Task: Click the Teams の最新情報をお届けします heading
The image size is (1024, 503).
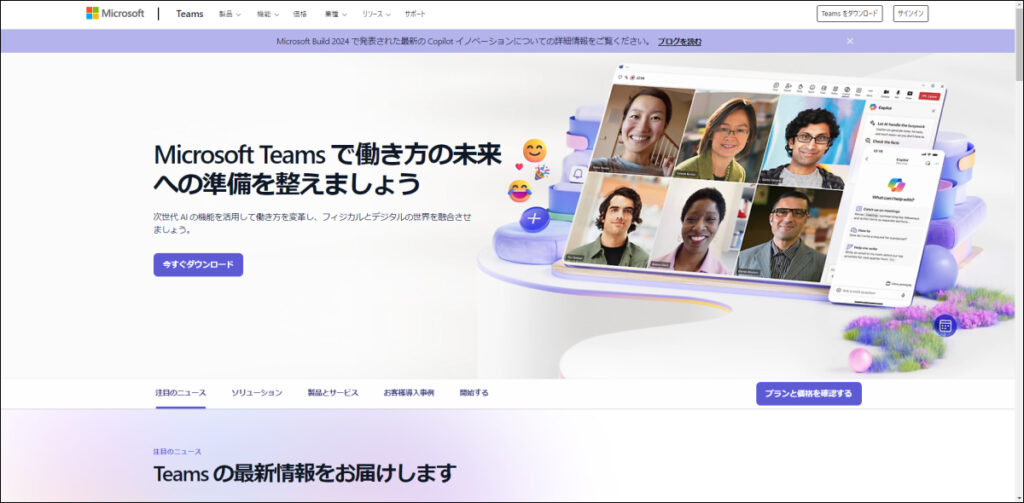Action: click(x=304, y=473)
